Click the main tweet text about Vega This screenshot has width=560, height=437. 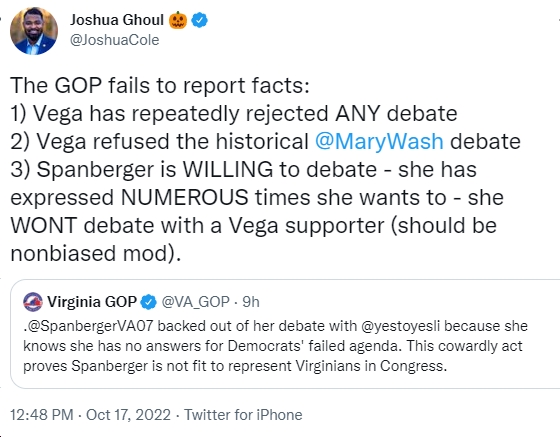point(265,169)
